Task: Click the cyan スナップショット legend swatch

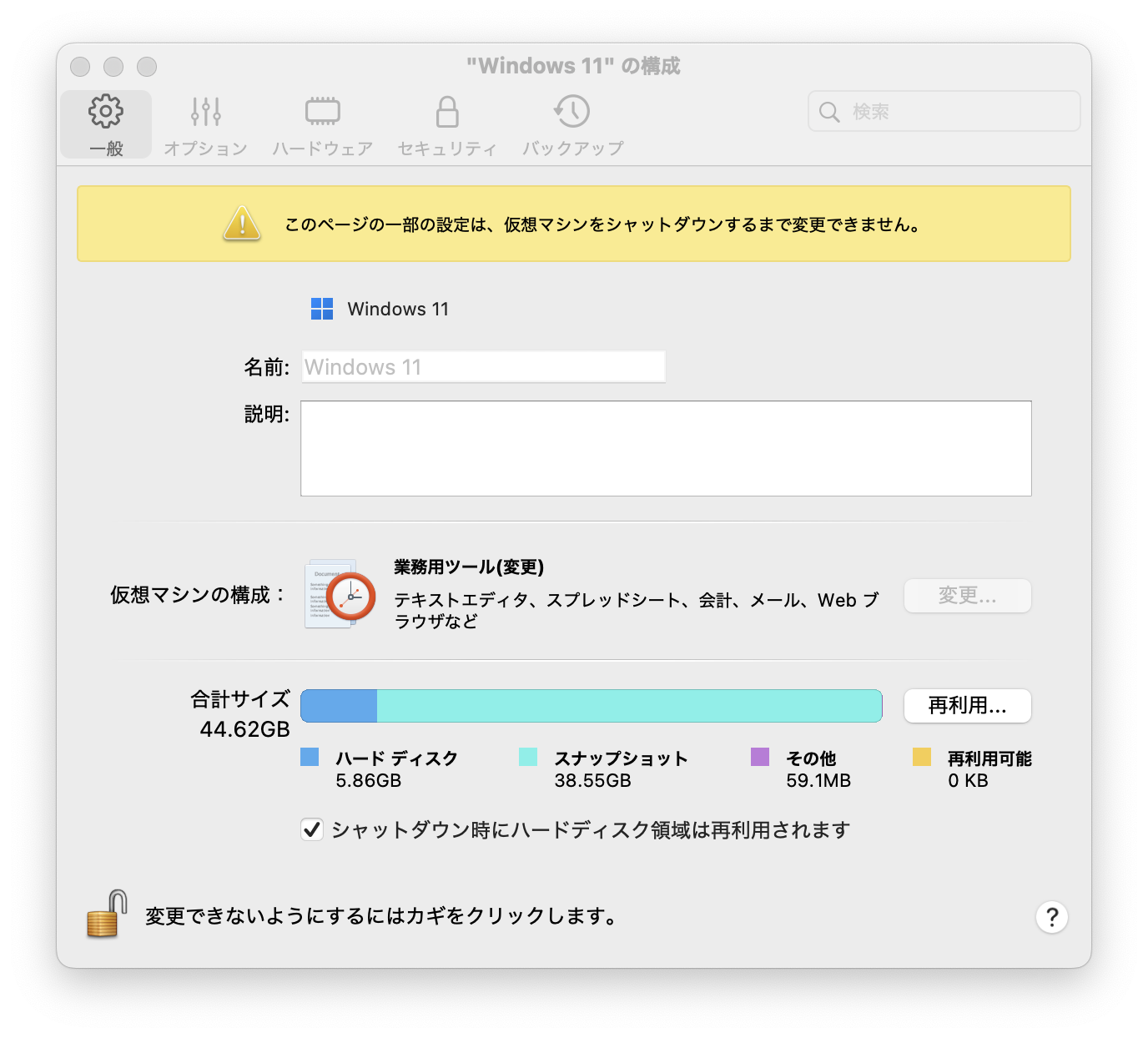Action: (x=528, y=757)
